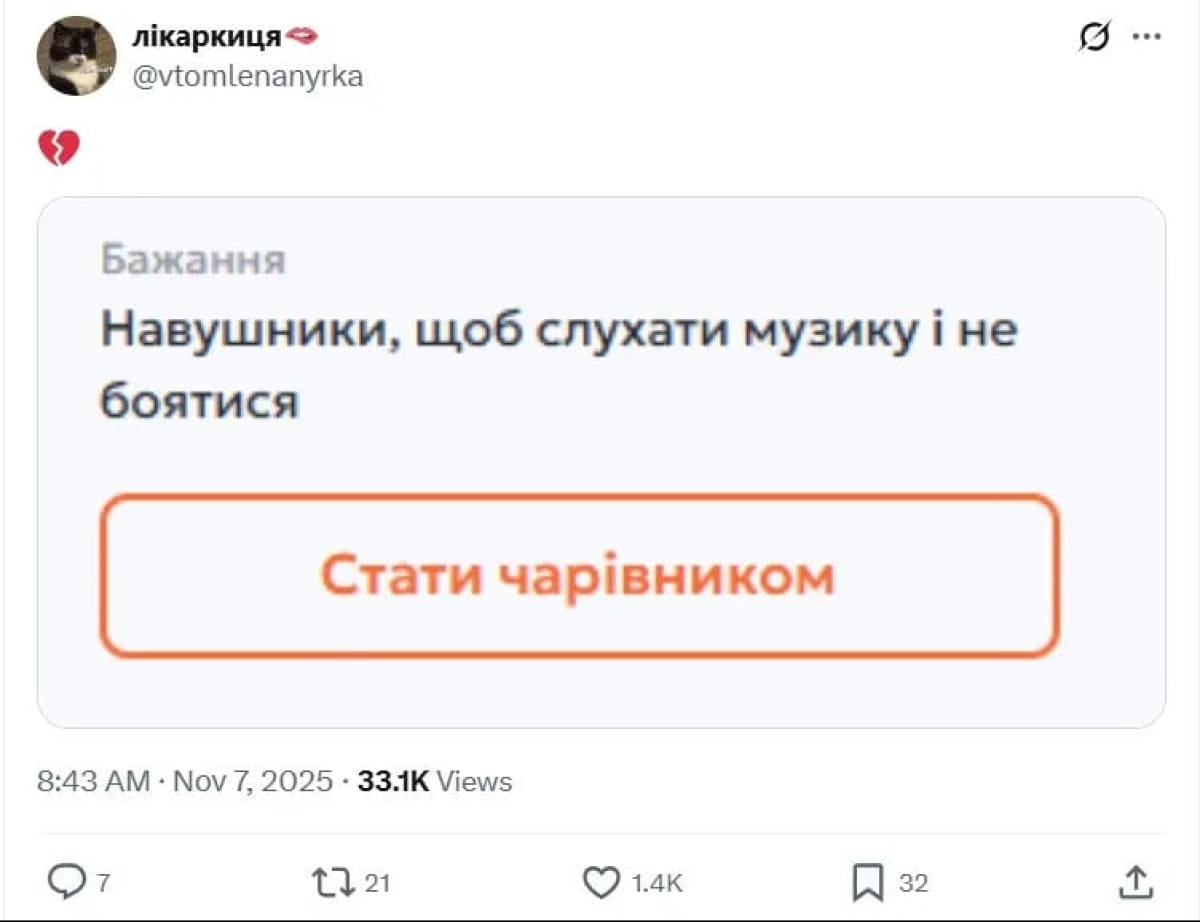This screenshot has height=922, width=1200.
Task: Click the share upload-arrow icon
Action: (1134, 882)
